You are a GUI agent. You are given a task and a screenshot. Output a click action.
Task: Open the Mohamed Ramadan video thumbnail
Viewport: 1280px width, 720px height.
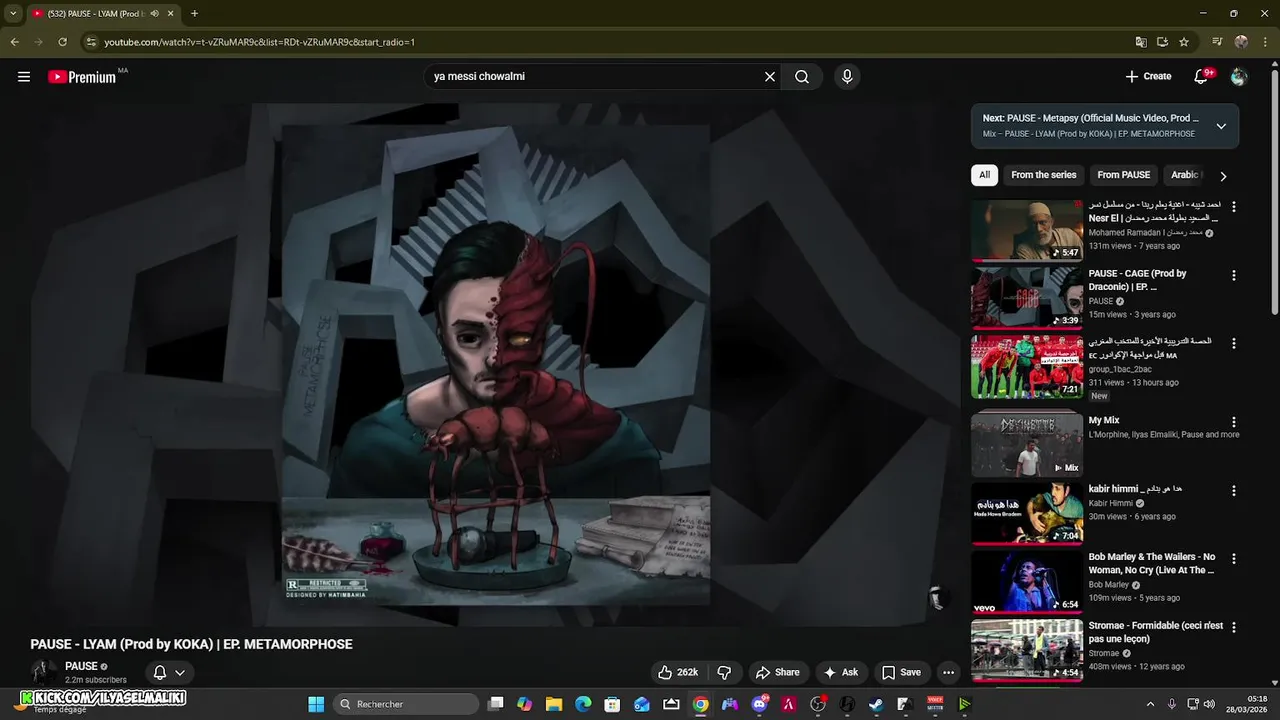1027,230
